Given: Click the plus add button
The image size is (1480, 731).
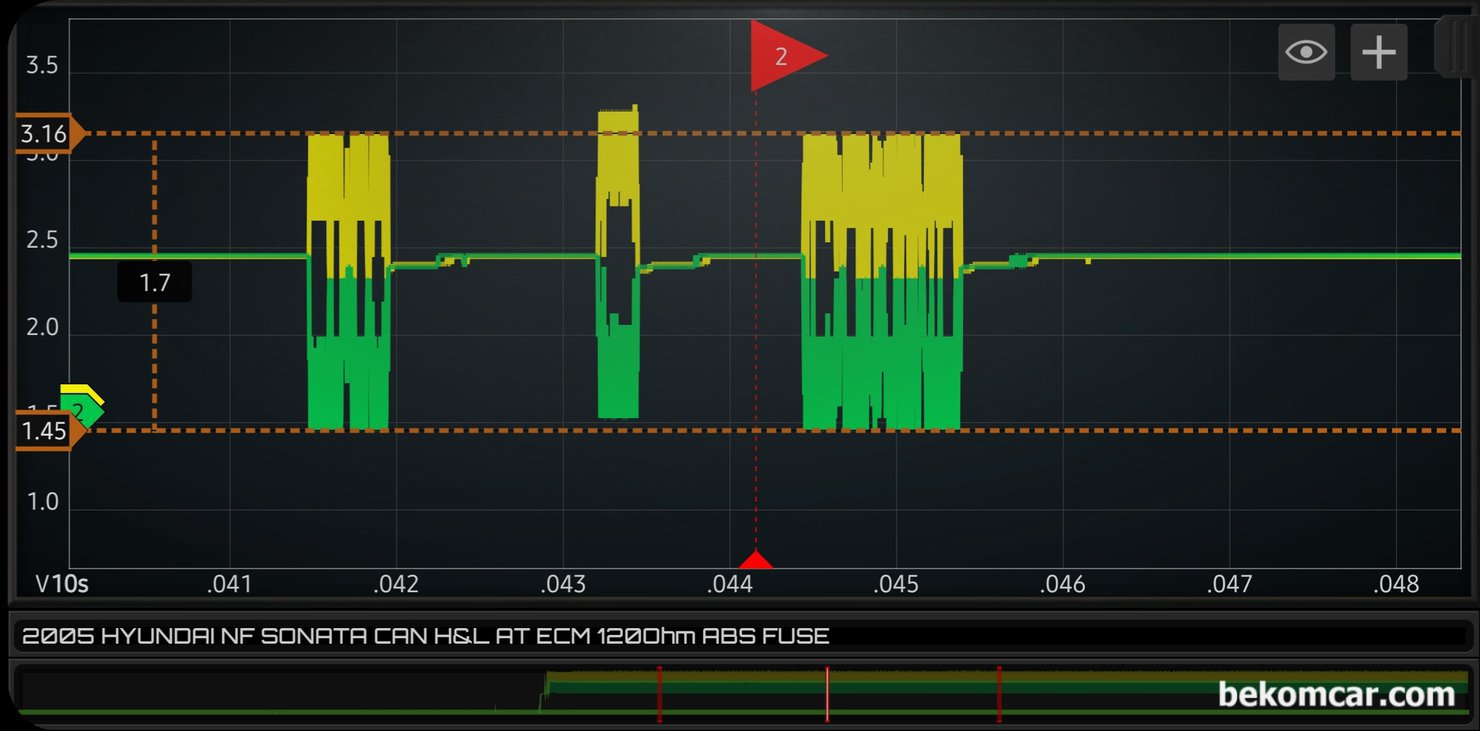Looking at the screenshot, I should pos(1379,52).
